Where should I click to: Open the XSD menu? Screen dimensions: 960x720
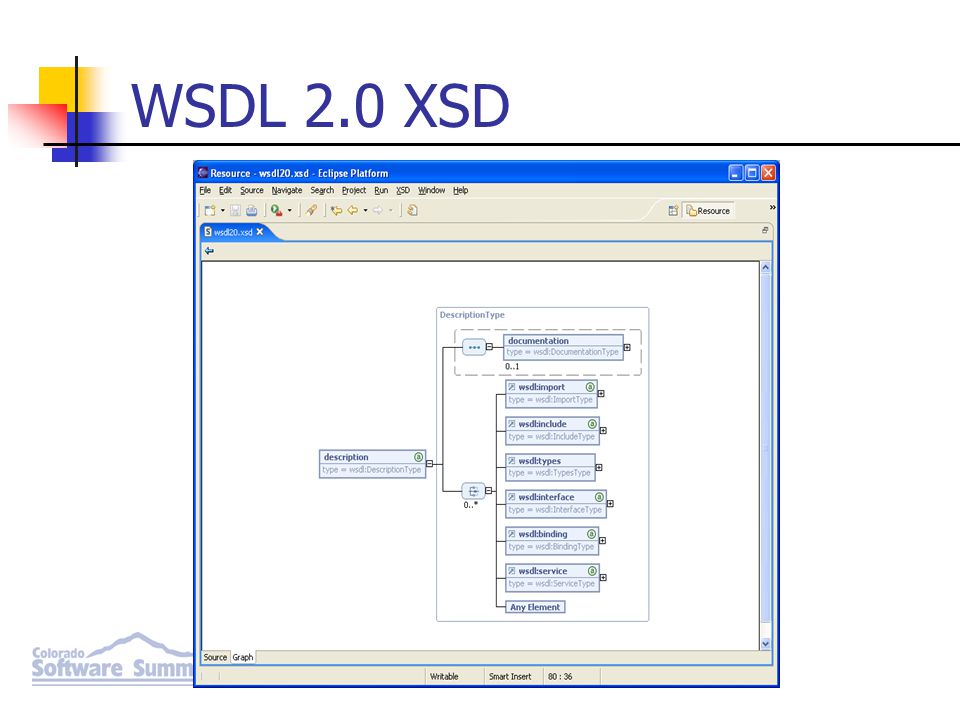pyautogui.click(x=403, y=190)
